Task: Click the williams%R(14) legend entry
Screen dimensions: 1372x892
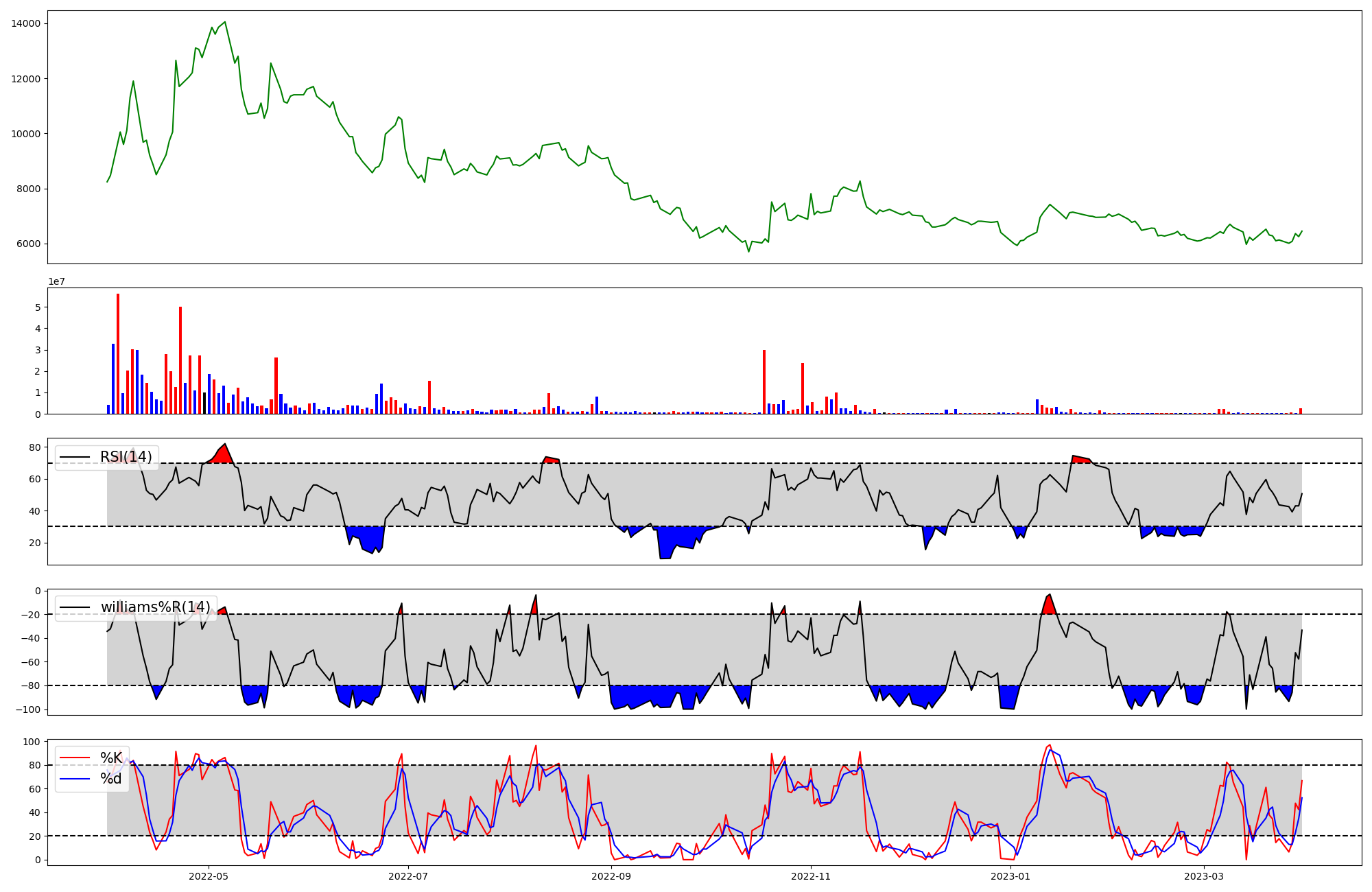Action: click(x=155, y=607)
